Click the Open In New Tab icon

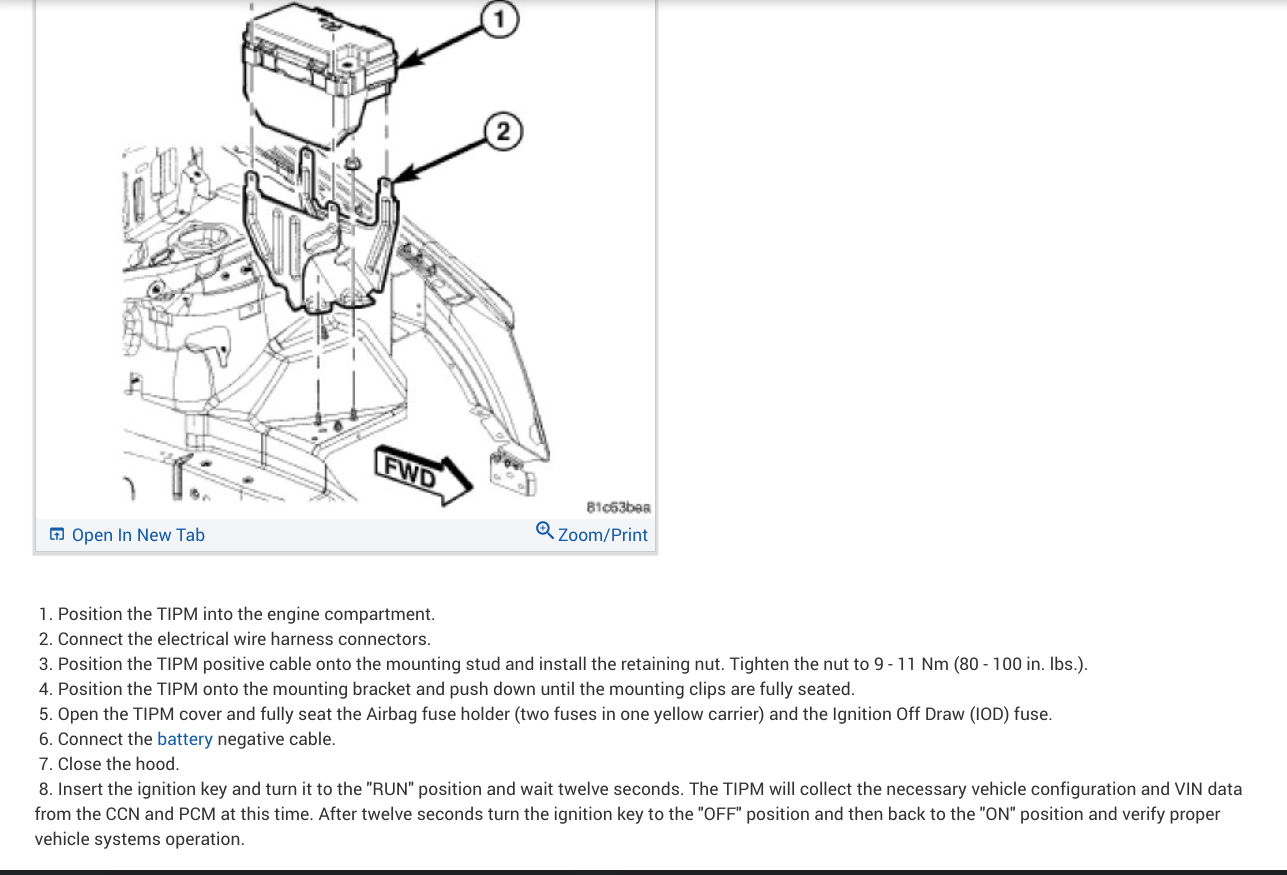(x=57, y=535)
